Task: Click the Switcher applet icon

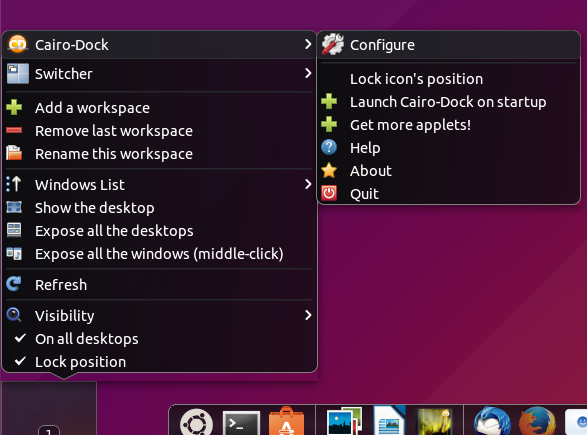Action: [x=18, y=73]
